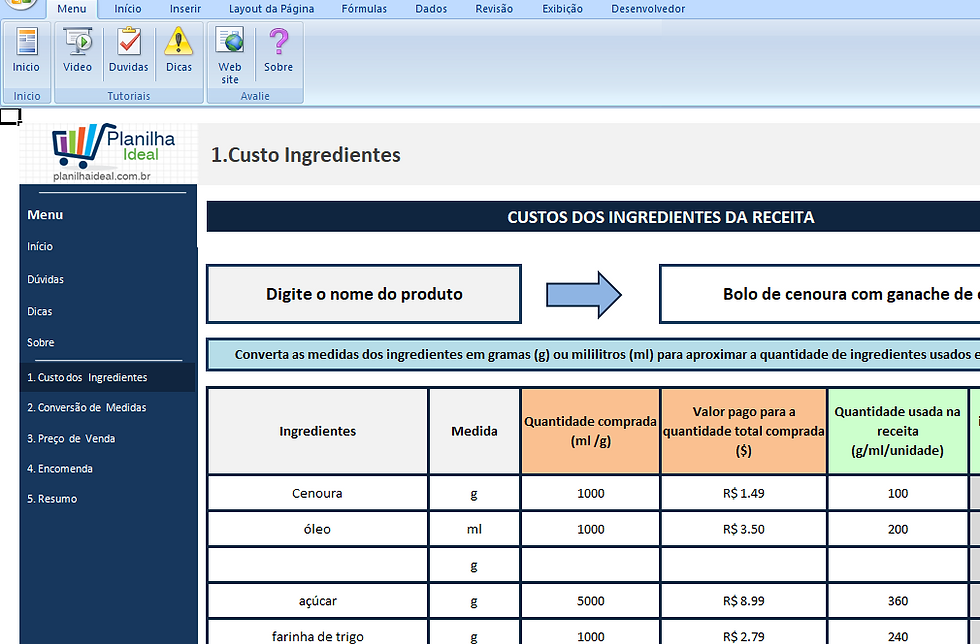This screenshot has width=980, height=644.
Task: Select the 240 quantity used cell
Action: tap(898, 634)
